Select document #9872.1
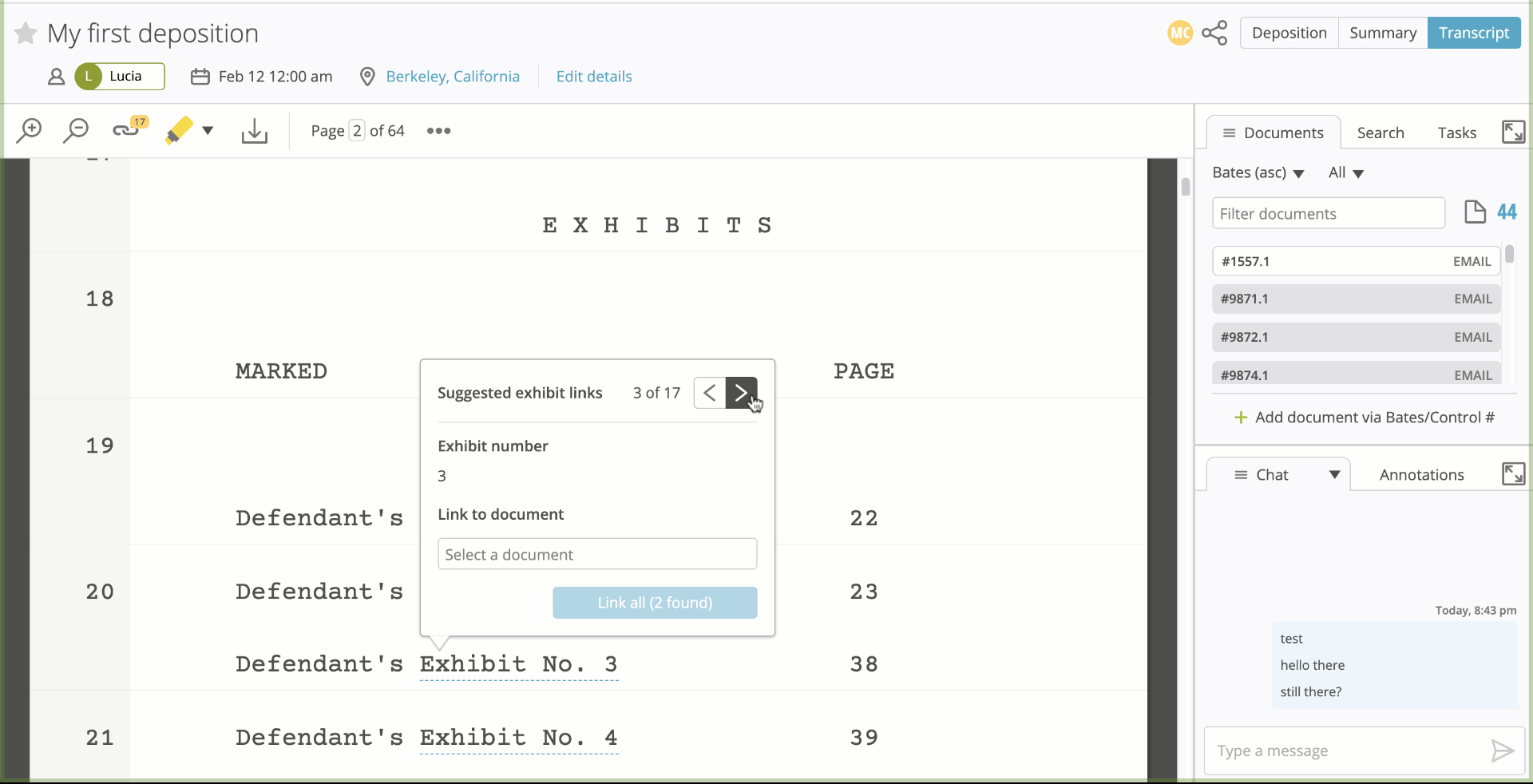The image size is (1533, 784). click(x=1356, y=337)
